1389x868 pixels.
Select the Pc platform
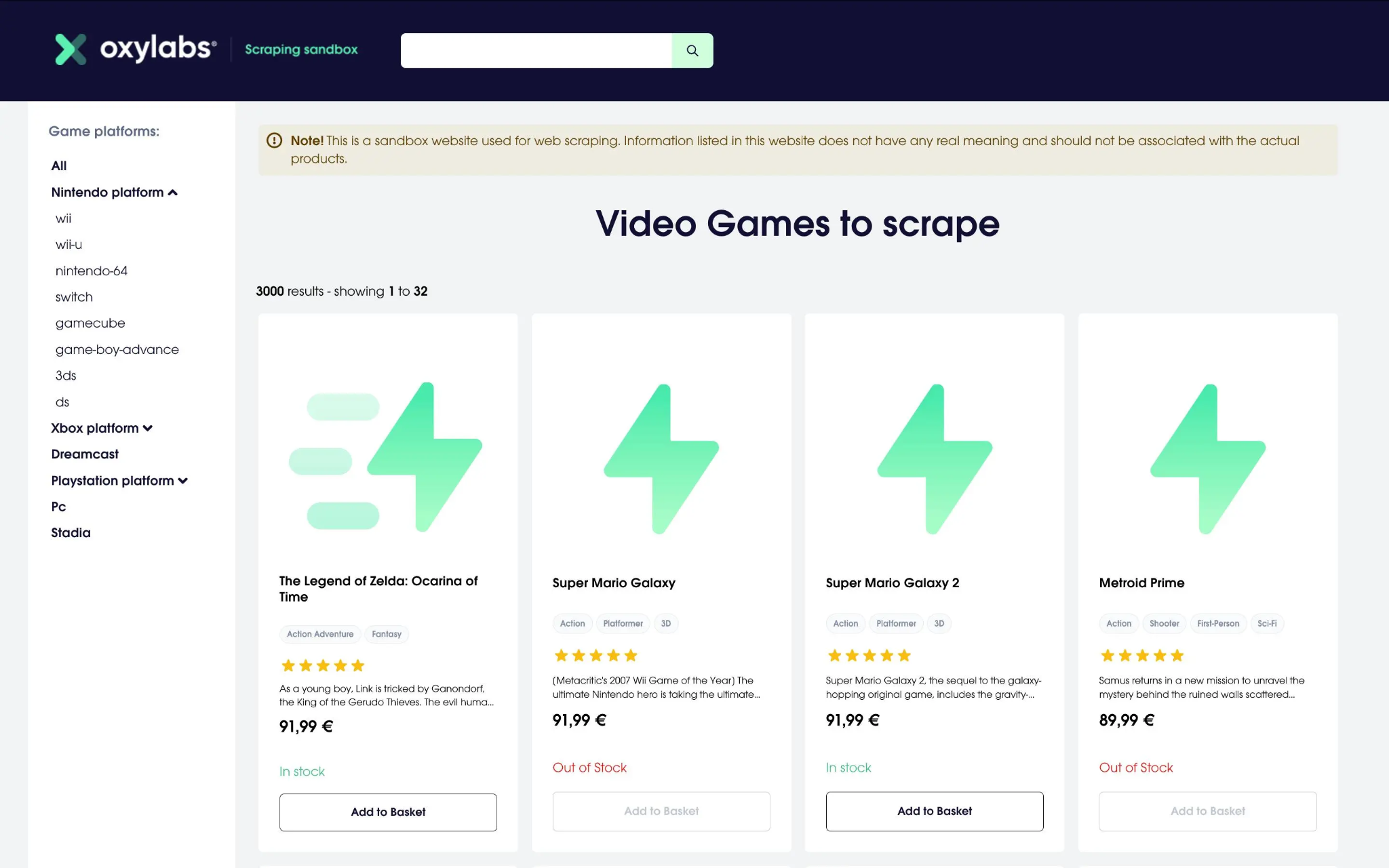(x=58, y=507)
